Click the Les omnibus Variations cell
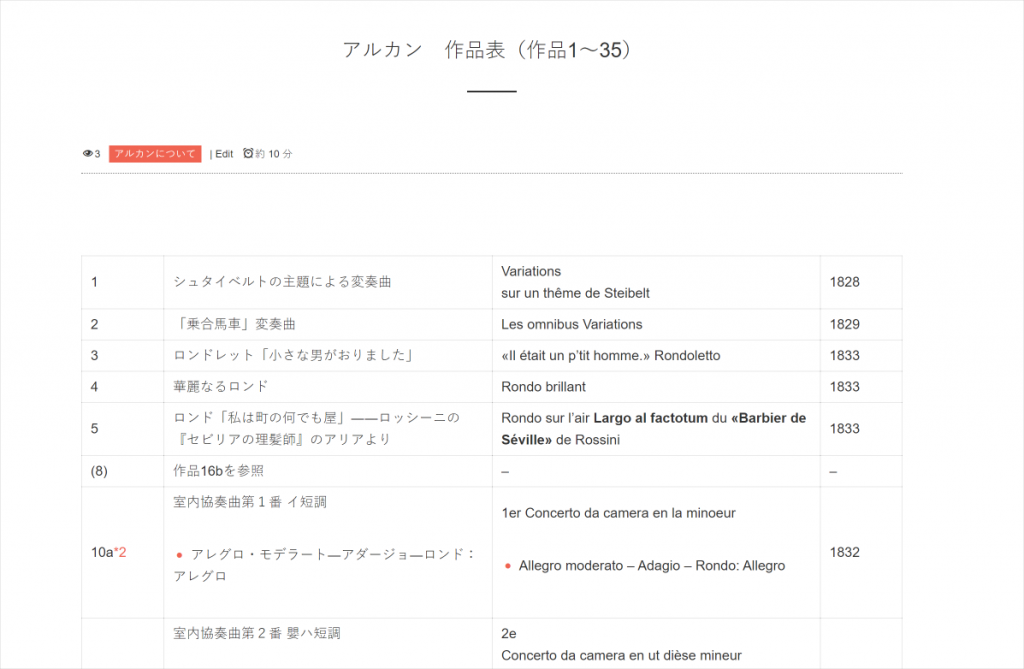 pos(571,324)
